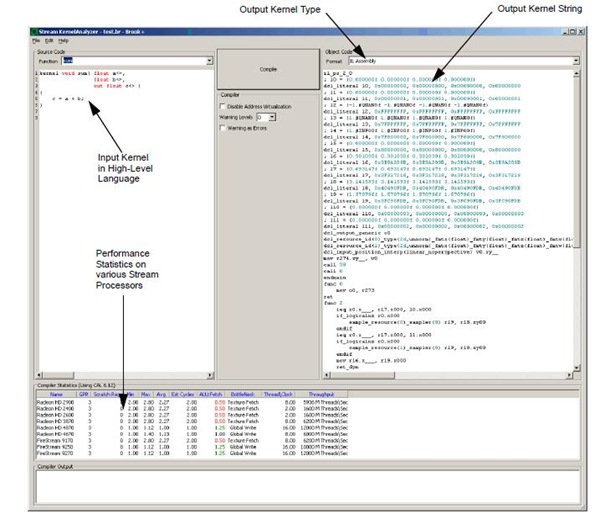The image size is (600, 519).
Task: Sort by ALU:Fetch column header
Action: click(x=210, y=394)
